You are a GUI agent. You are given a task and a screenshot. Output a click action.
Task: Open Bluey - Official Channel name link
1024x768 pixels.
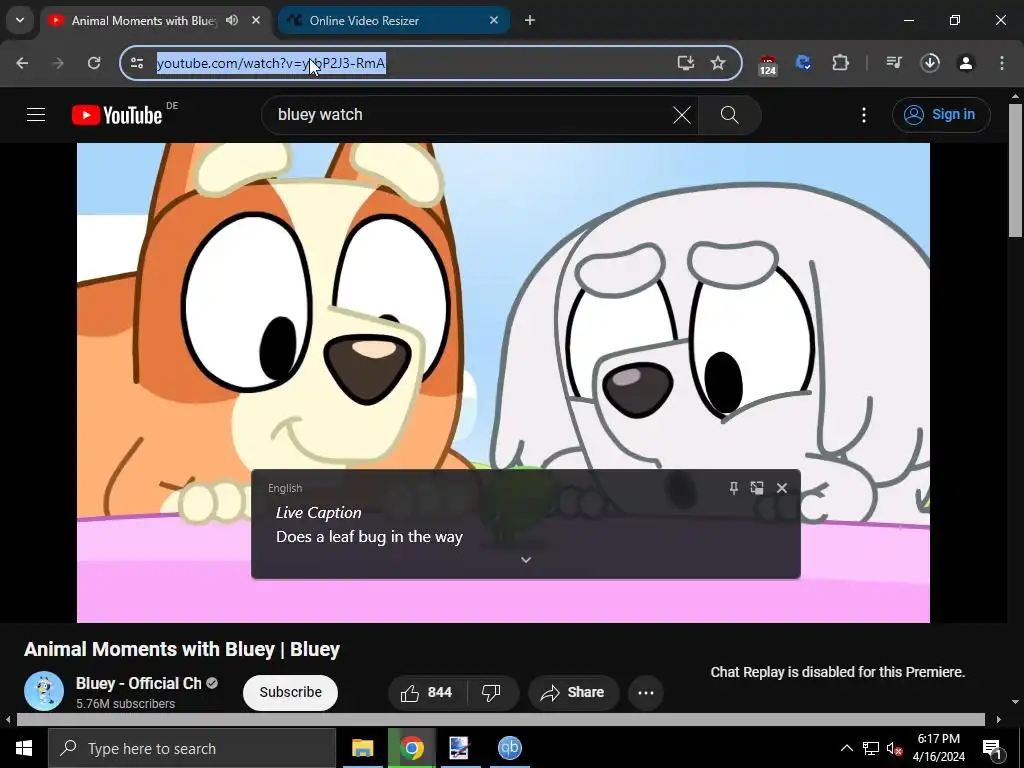pyautogui.click(x=138, y=683)
